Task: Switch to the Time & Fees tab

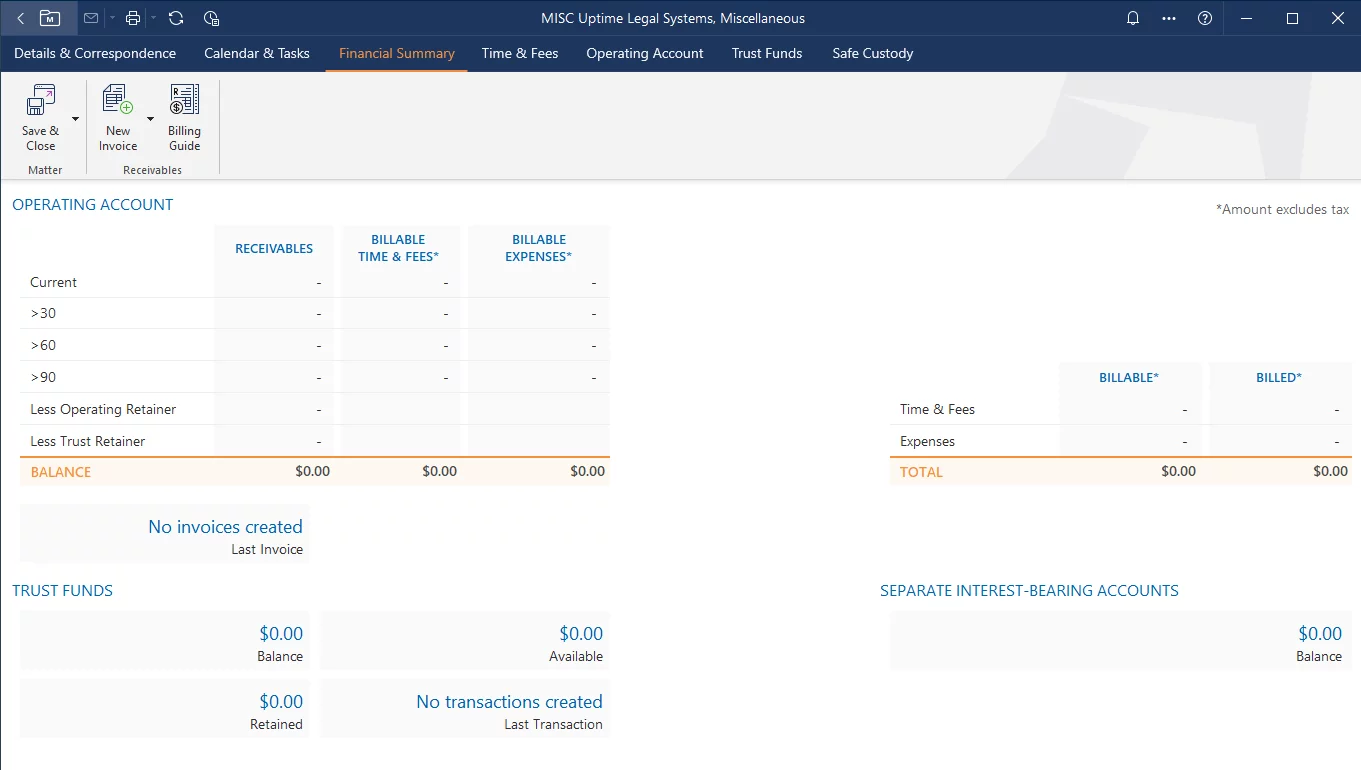Action: click(x=520, y=53)
